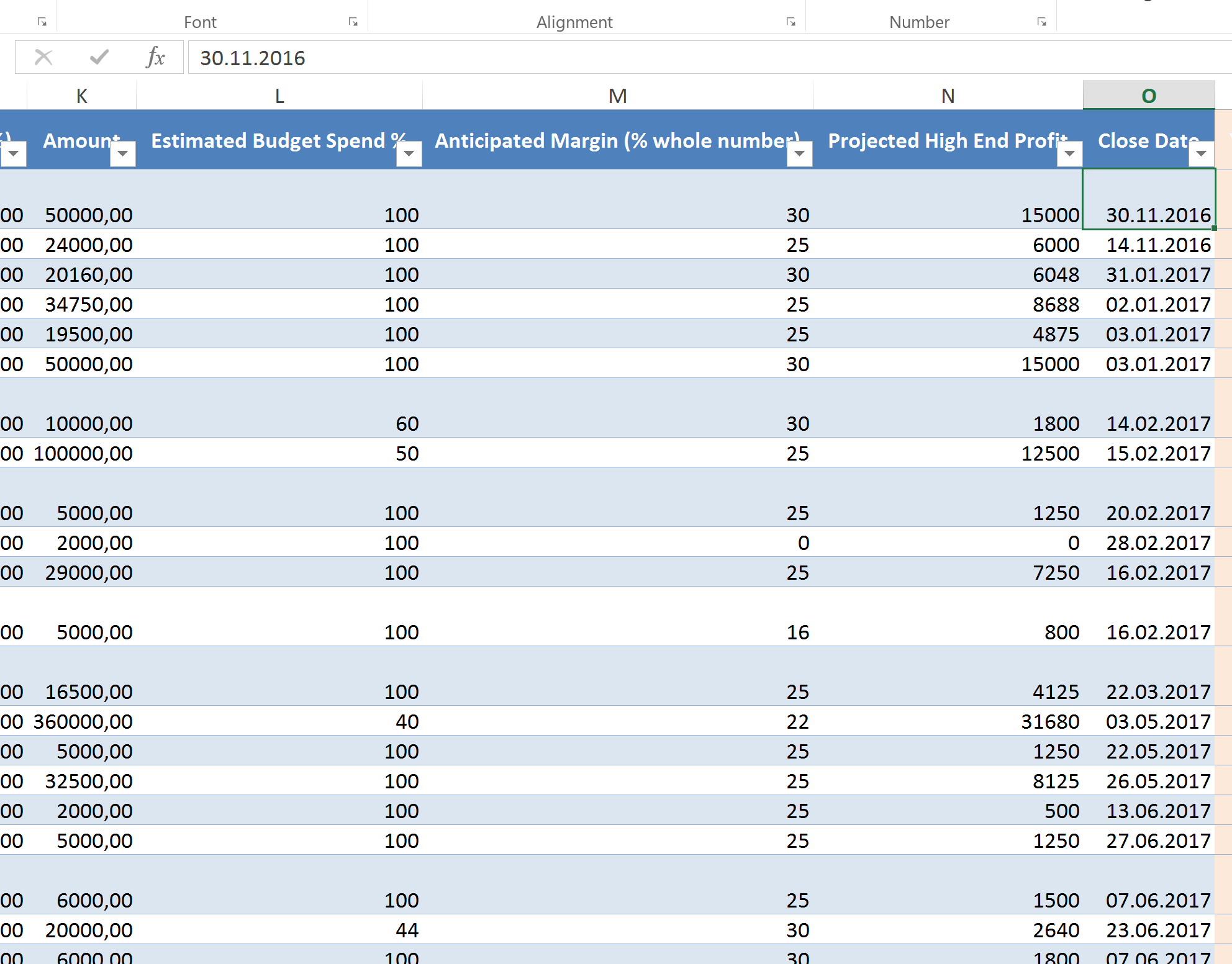Open Font settings dialog launcher
The height and width of the screenshot is (964, 1232).
[353, 22]
